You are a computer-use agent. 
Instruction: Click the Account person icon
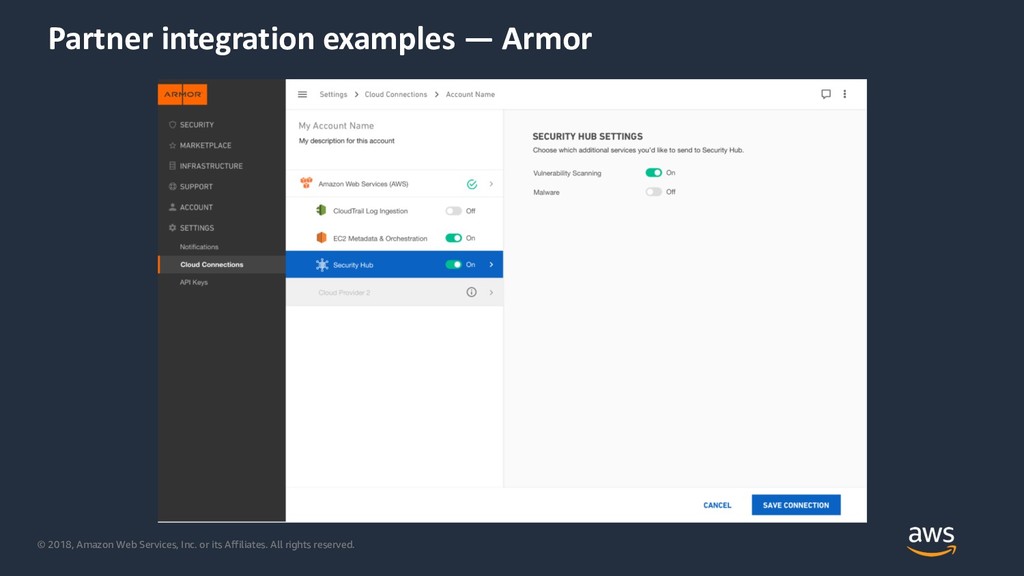(172, 207)
